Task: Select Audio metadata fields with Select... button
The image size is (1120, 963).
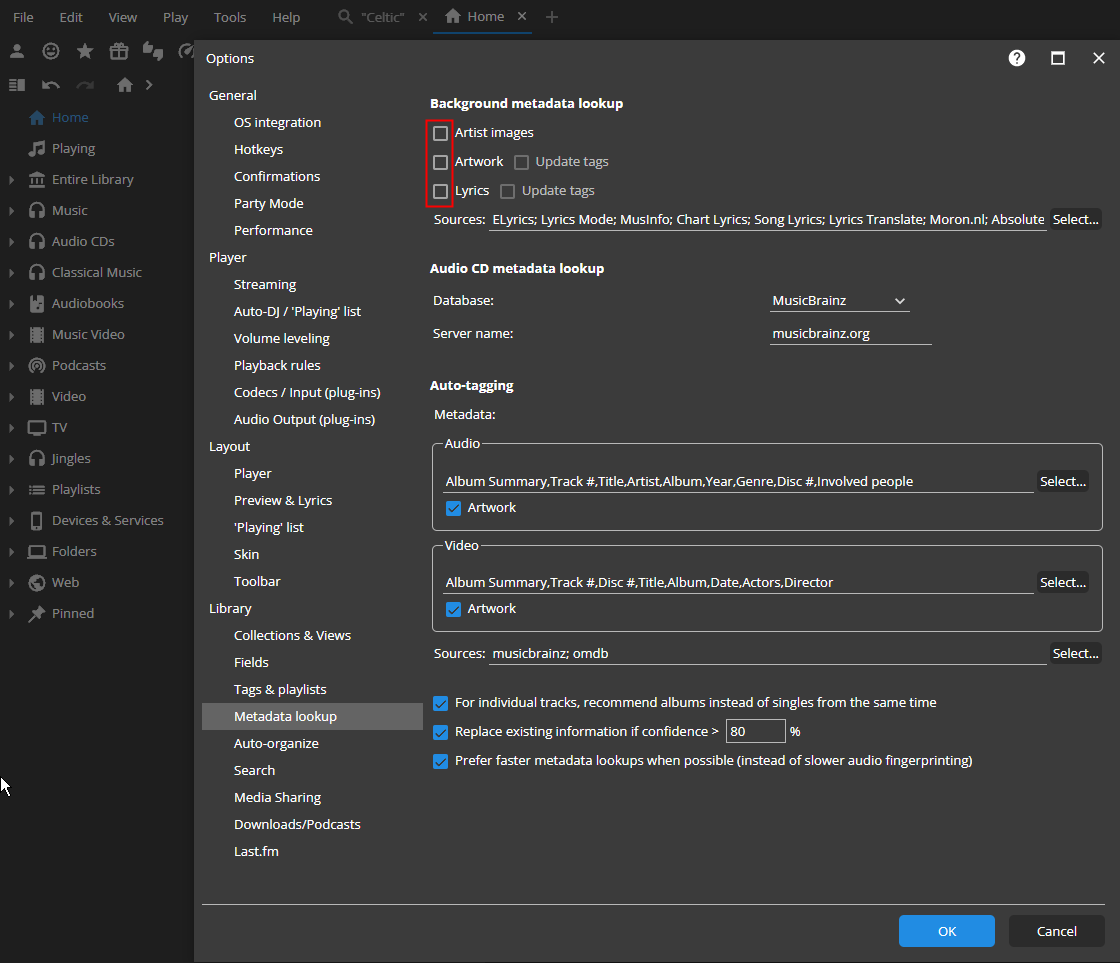Action: coord(1063,482)
